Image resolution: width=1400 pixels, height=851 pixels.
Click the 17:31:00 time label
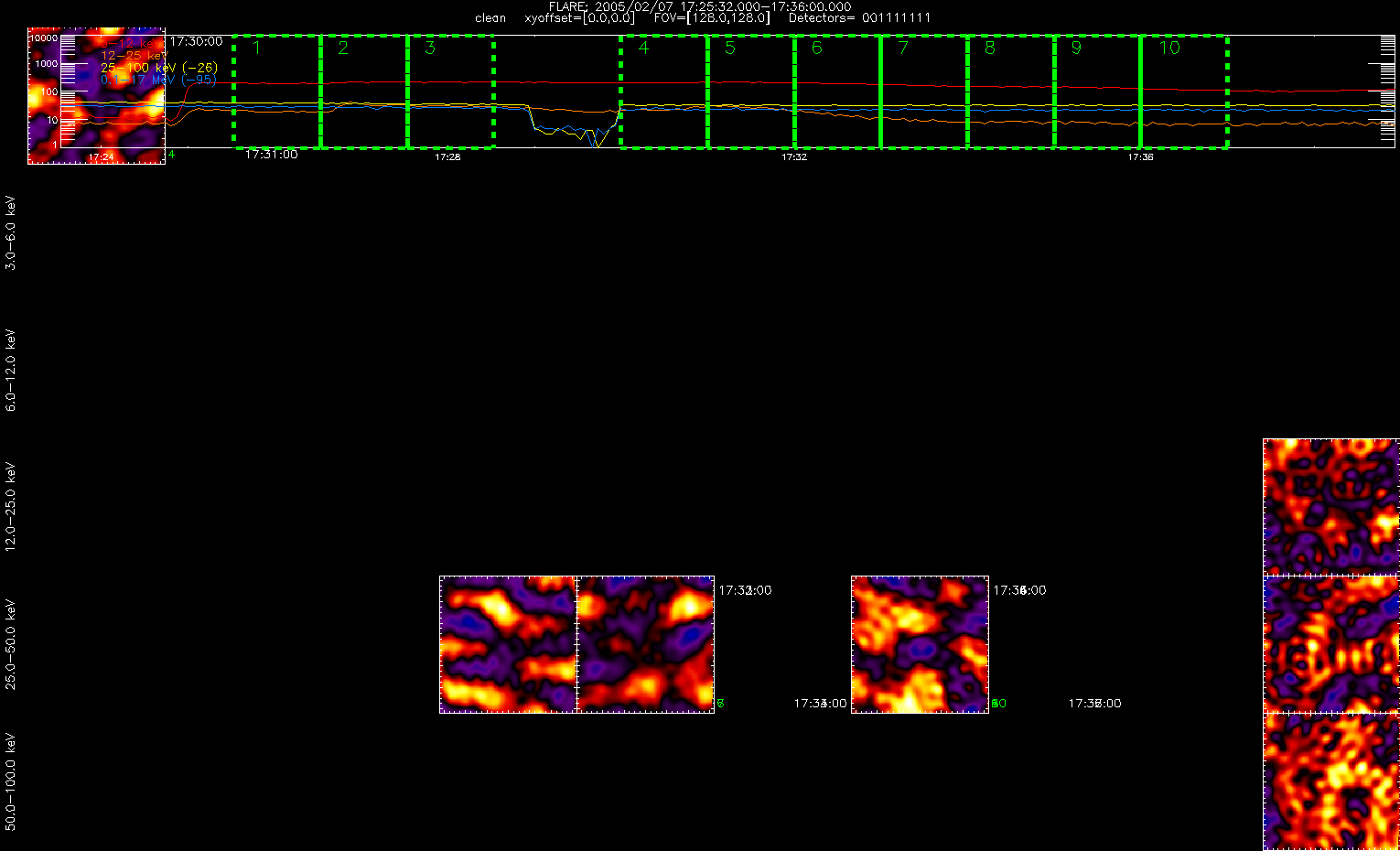click(271, 155)
